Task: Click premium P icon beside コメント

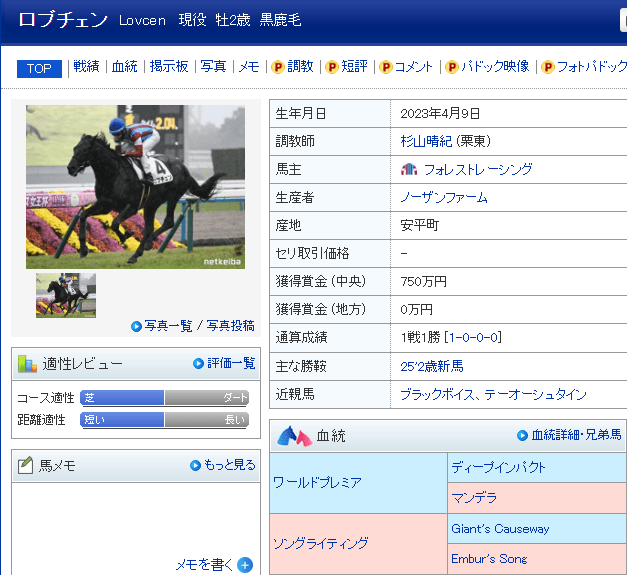Action: click(x=385, y=67)
